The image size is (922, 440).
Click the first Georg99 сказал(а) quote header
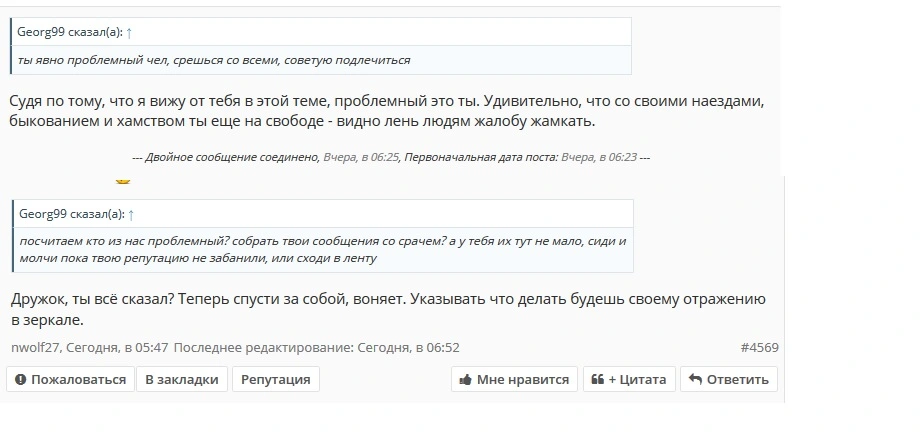point(70,33)
